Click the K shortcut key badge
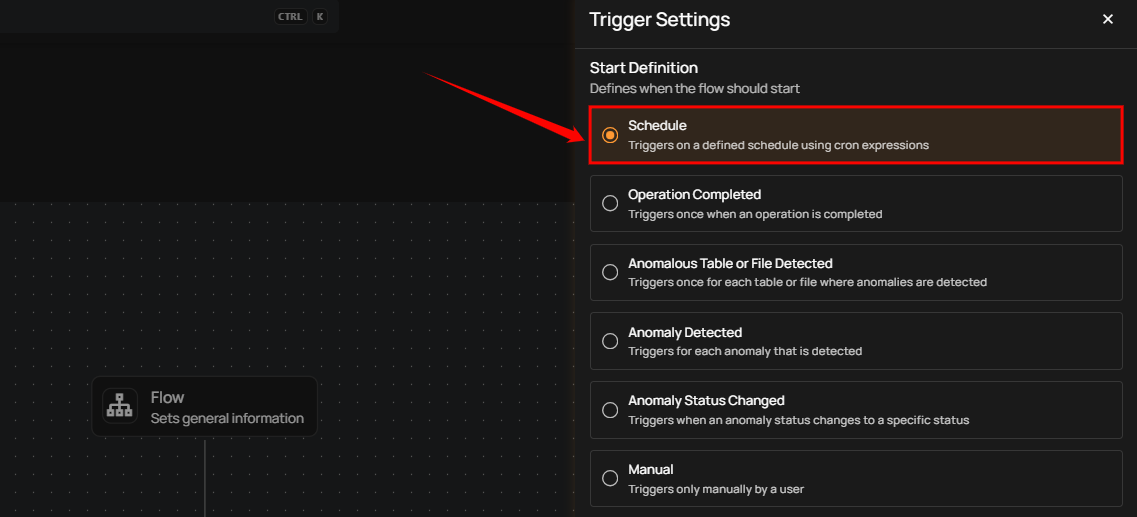 coord(320,16)
